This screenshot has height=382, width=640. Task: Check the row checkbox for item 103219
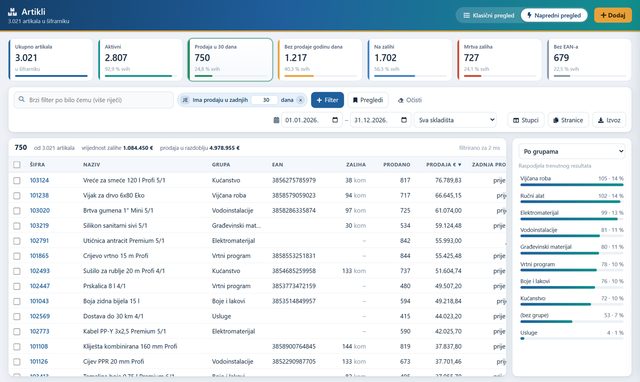[x=17, y=226]
